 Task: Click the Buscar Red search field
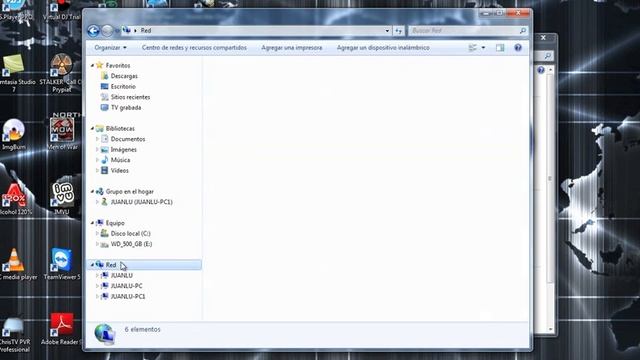pos(464,31)
